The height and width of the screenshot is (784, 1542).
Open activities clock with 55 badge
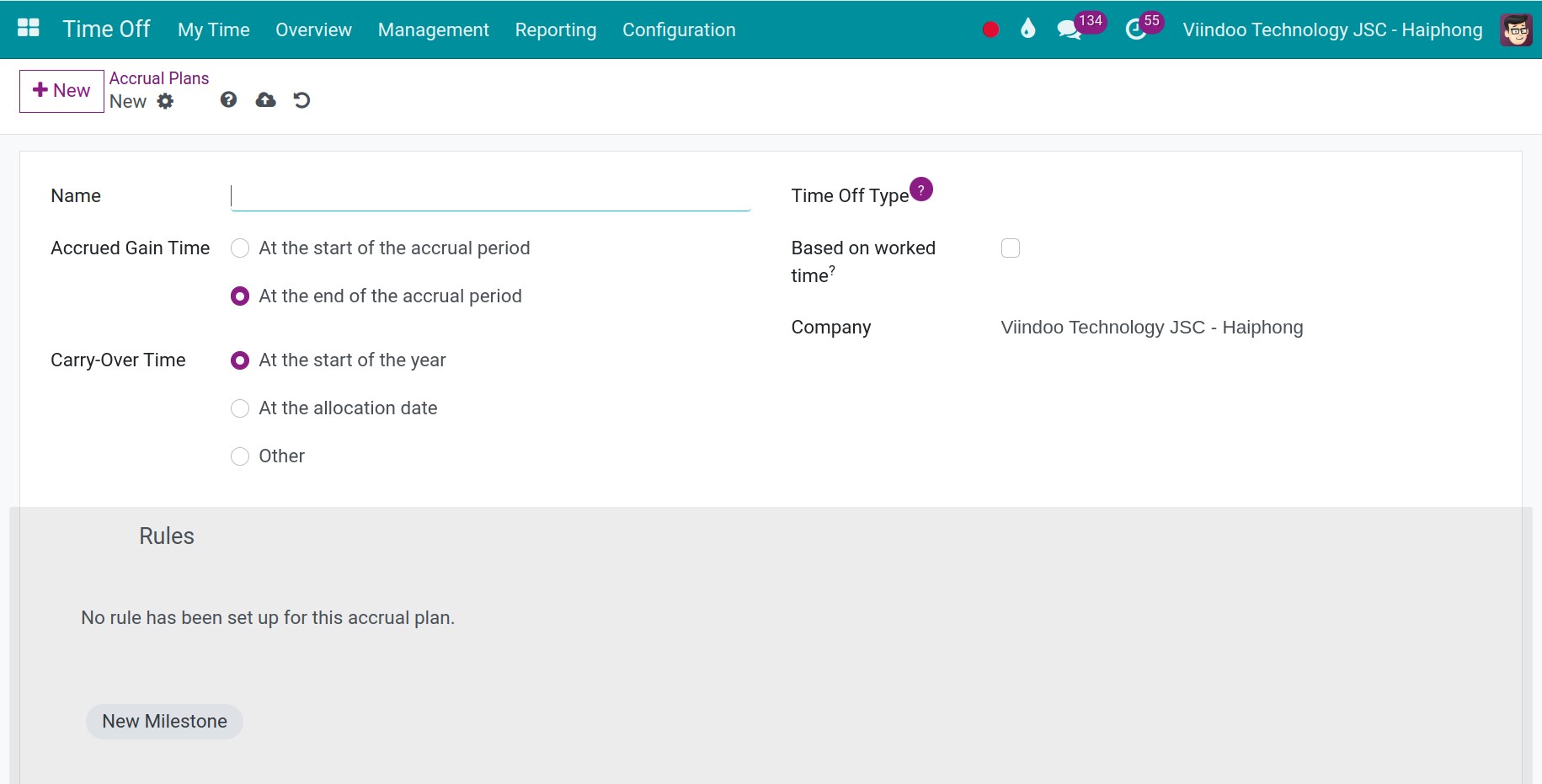[1144, 27]
